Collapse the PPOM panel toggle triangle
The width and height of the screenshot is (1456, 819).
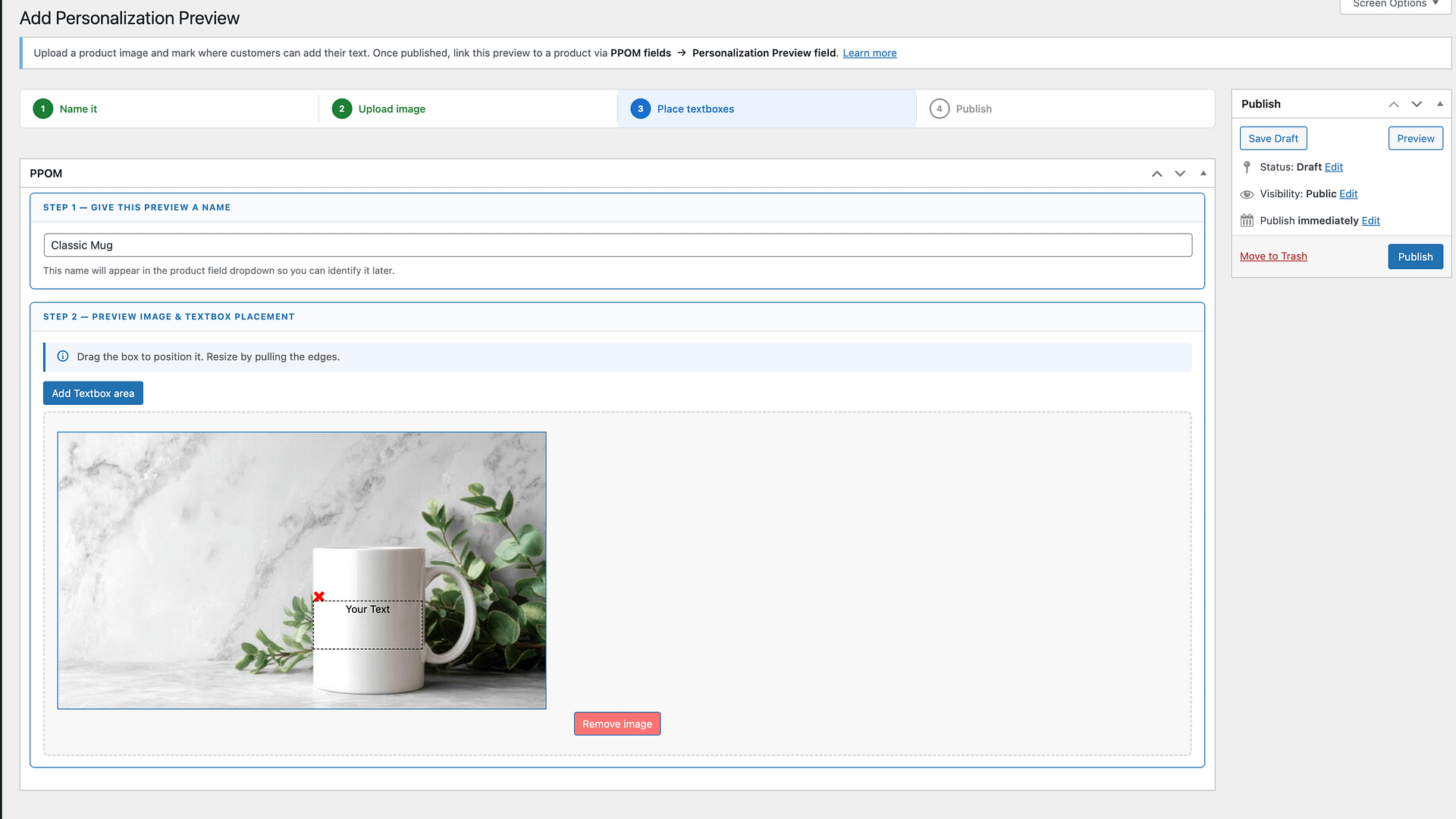(1203, 174)
